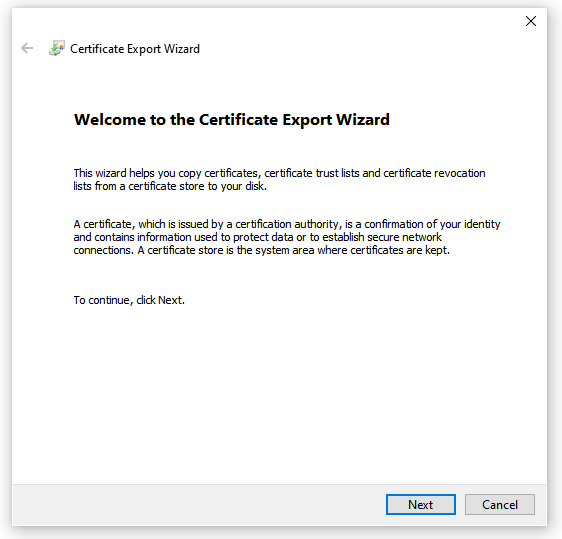The width and height of the screenshot is (562, 539).
Task: Click the back arrow in the wizard header
Action: tap(27, 48)
